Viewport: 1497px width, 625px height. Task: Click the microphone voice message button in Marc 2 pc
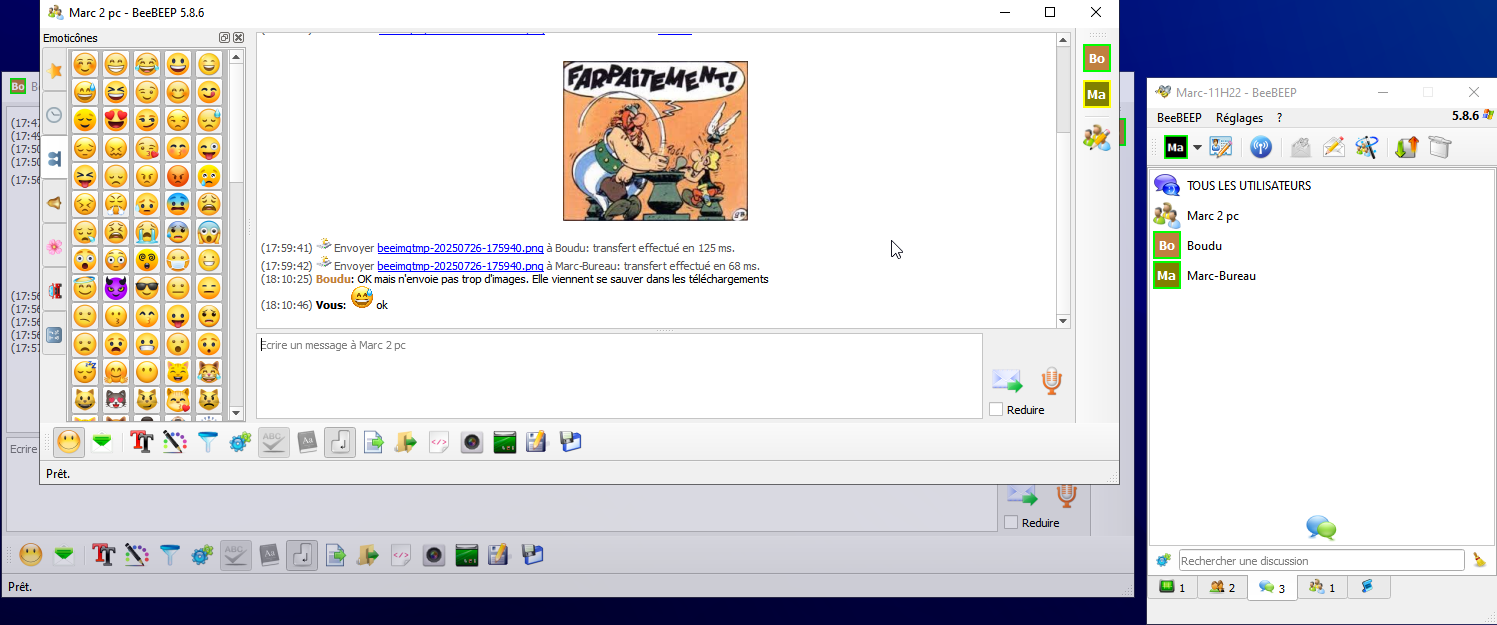point(1051,380)
